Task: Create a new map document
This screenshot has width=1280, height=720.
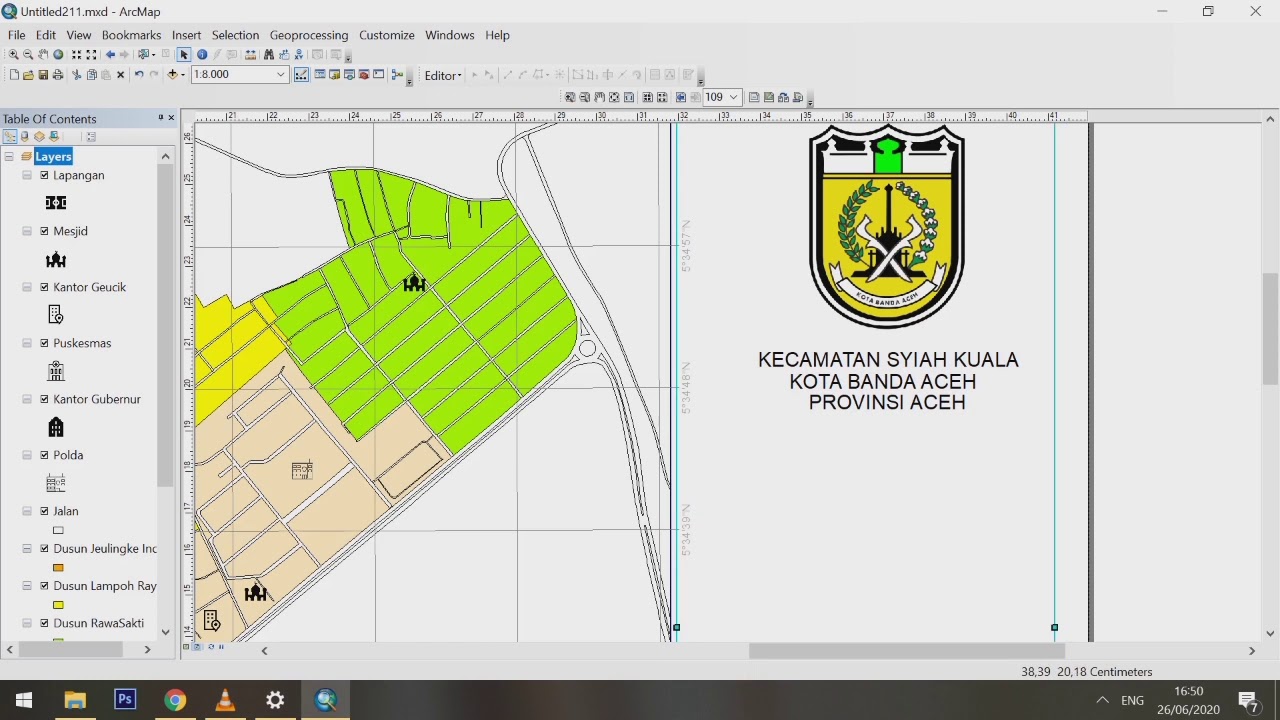Action: [x=14, y=75]
